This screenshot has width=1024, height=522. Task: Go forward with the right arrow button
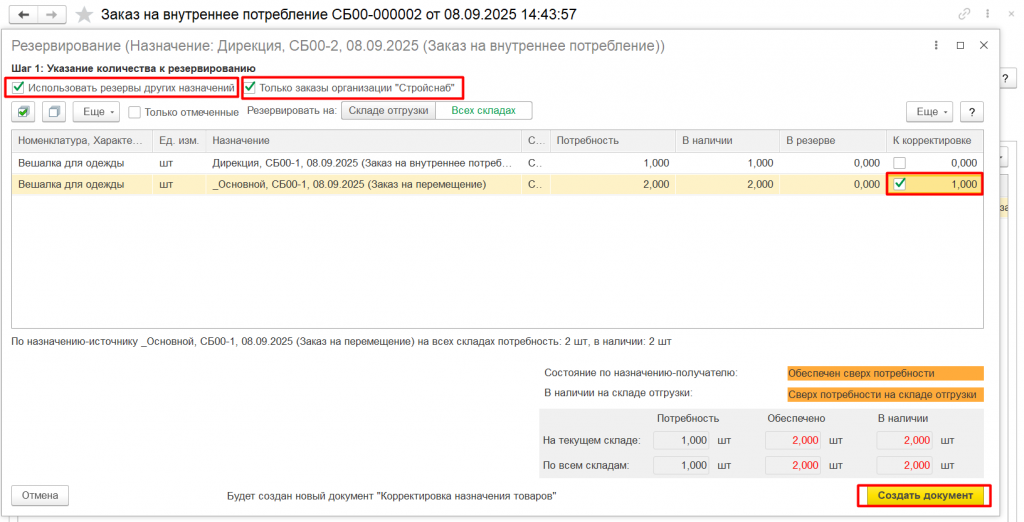coord(52,14)
